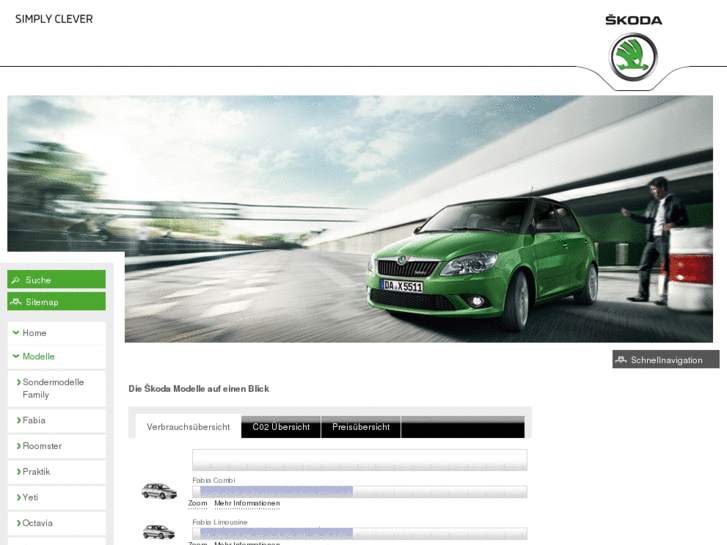Switch to the C02 Übersicht tab
727x545 pixels.
281,427
